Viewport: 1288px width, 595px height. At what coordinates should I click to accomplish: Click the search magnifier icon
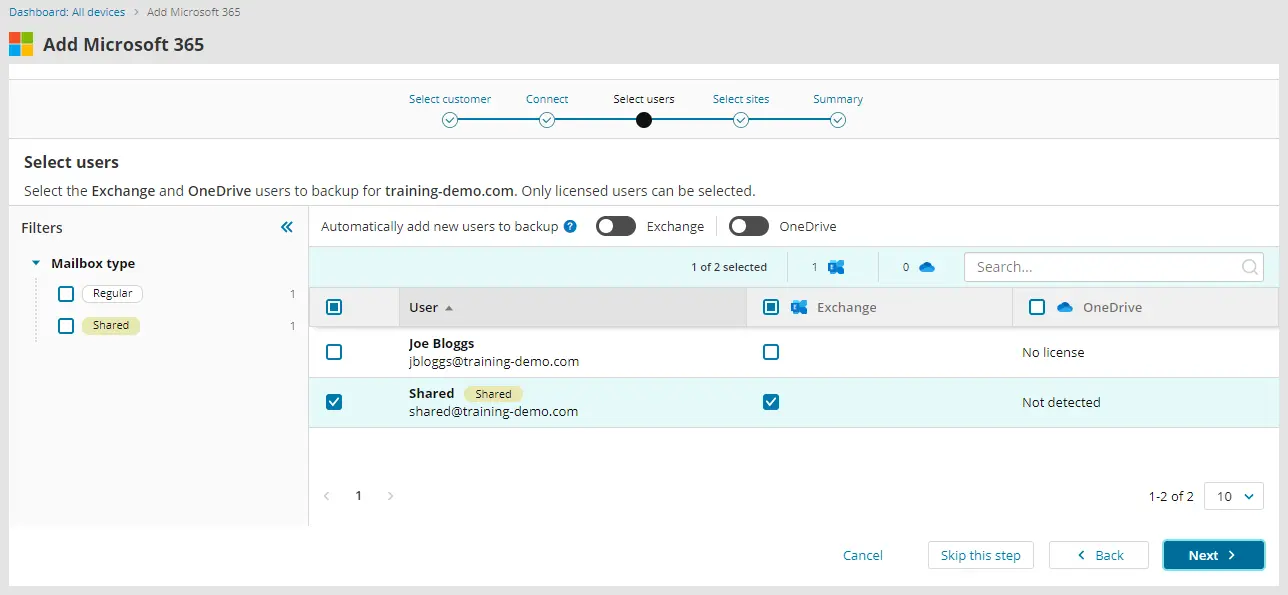tap(1249, 267)
